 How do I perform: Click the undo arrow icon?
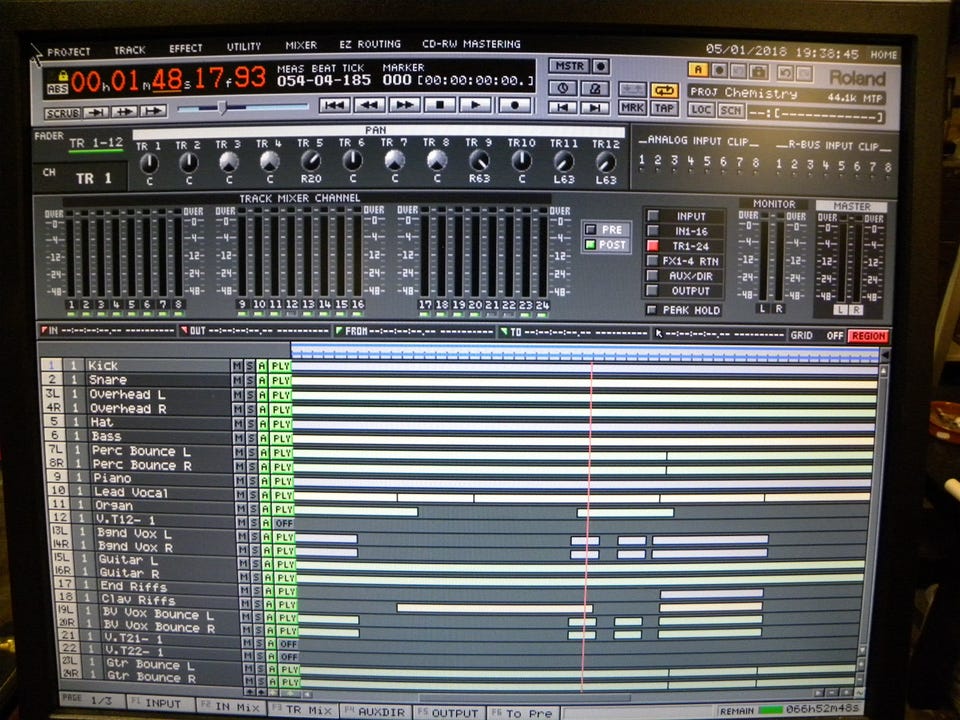785,73
